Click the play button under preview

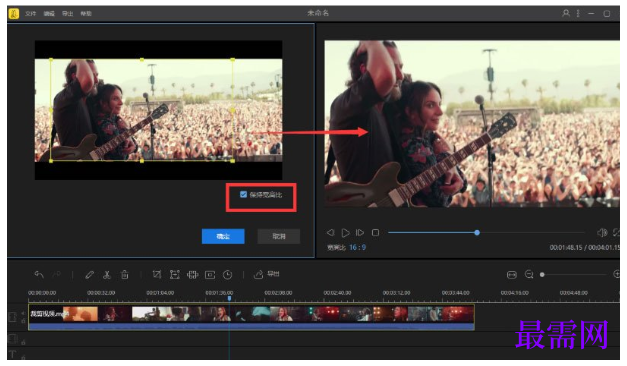(345, 232)
